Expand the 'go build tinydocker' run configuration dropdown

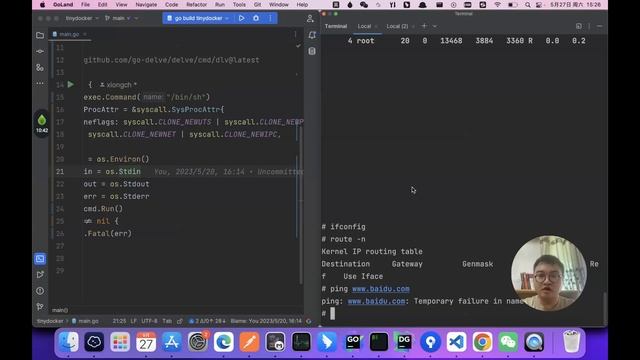coord(227,18)
